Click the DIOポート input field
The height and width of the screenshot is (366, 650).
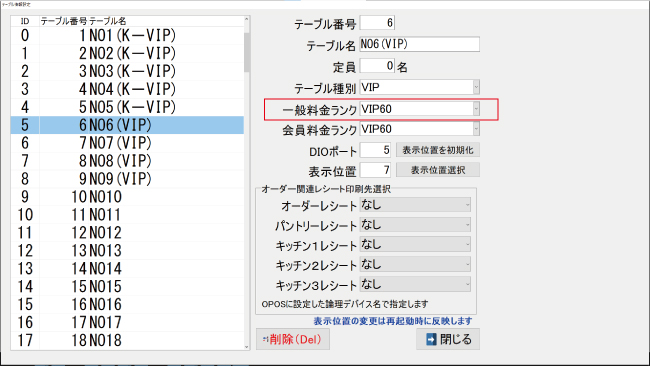376,150
